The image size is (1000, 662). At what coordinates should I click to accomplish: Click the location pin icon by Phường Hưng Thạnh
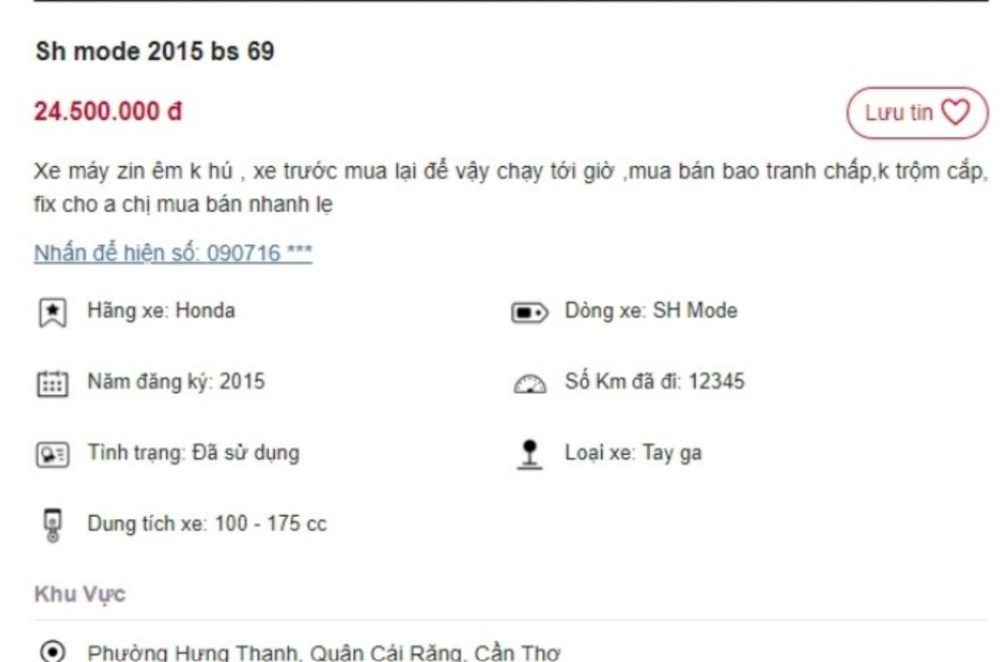pos(52,652)
